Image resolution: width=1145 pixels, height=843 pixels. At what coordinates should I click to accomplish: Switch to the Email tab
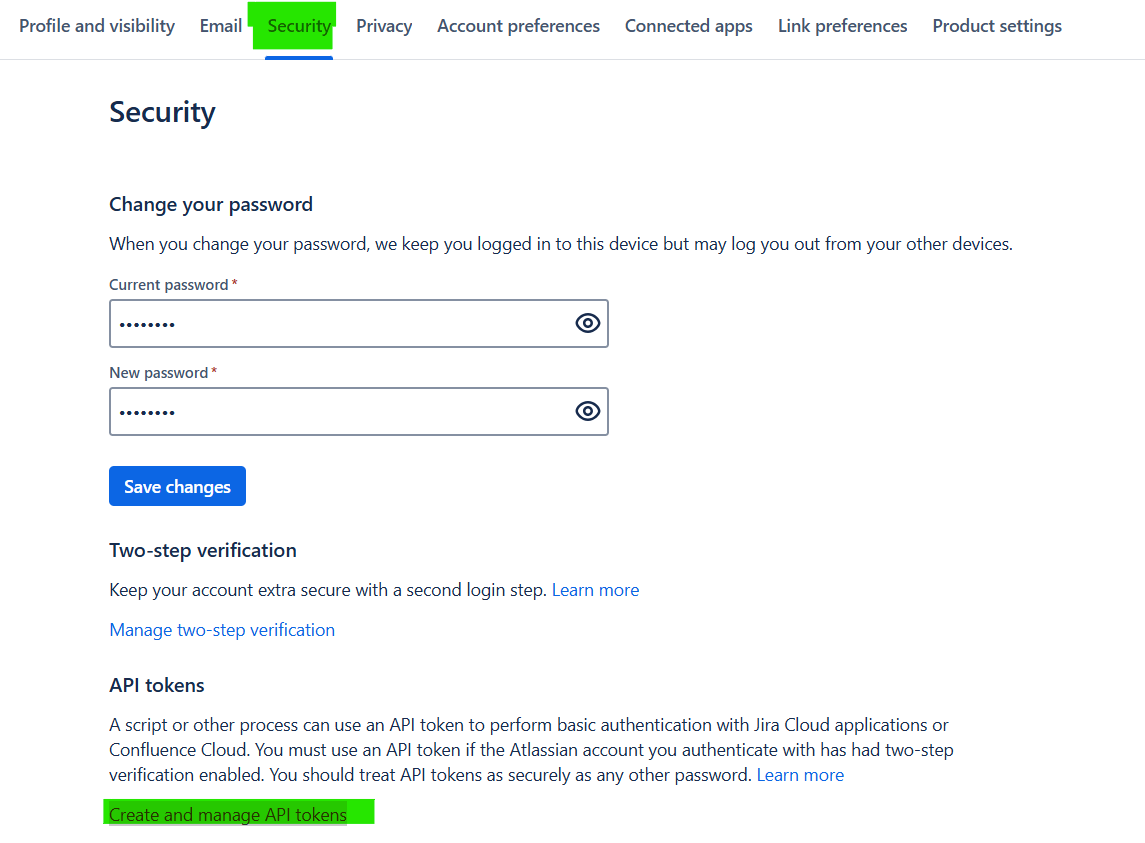[221, 26]
